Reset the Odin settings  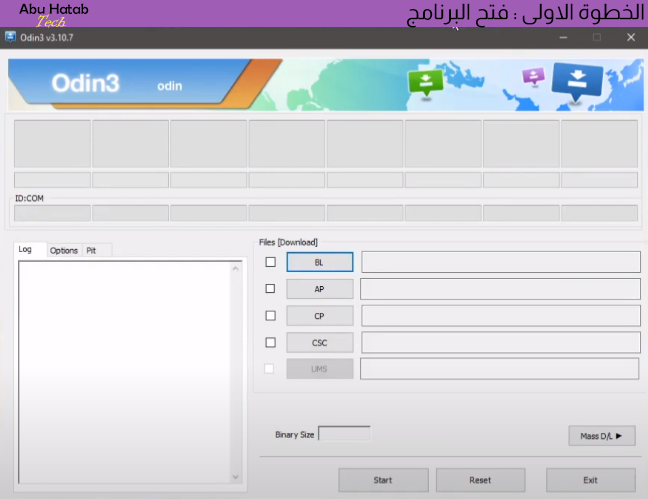coord(480,480)
